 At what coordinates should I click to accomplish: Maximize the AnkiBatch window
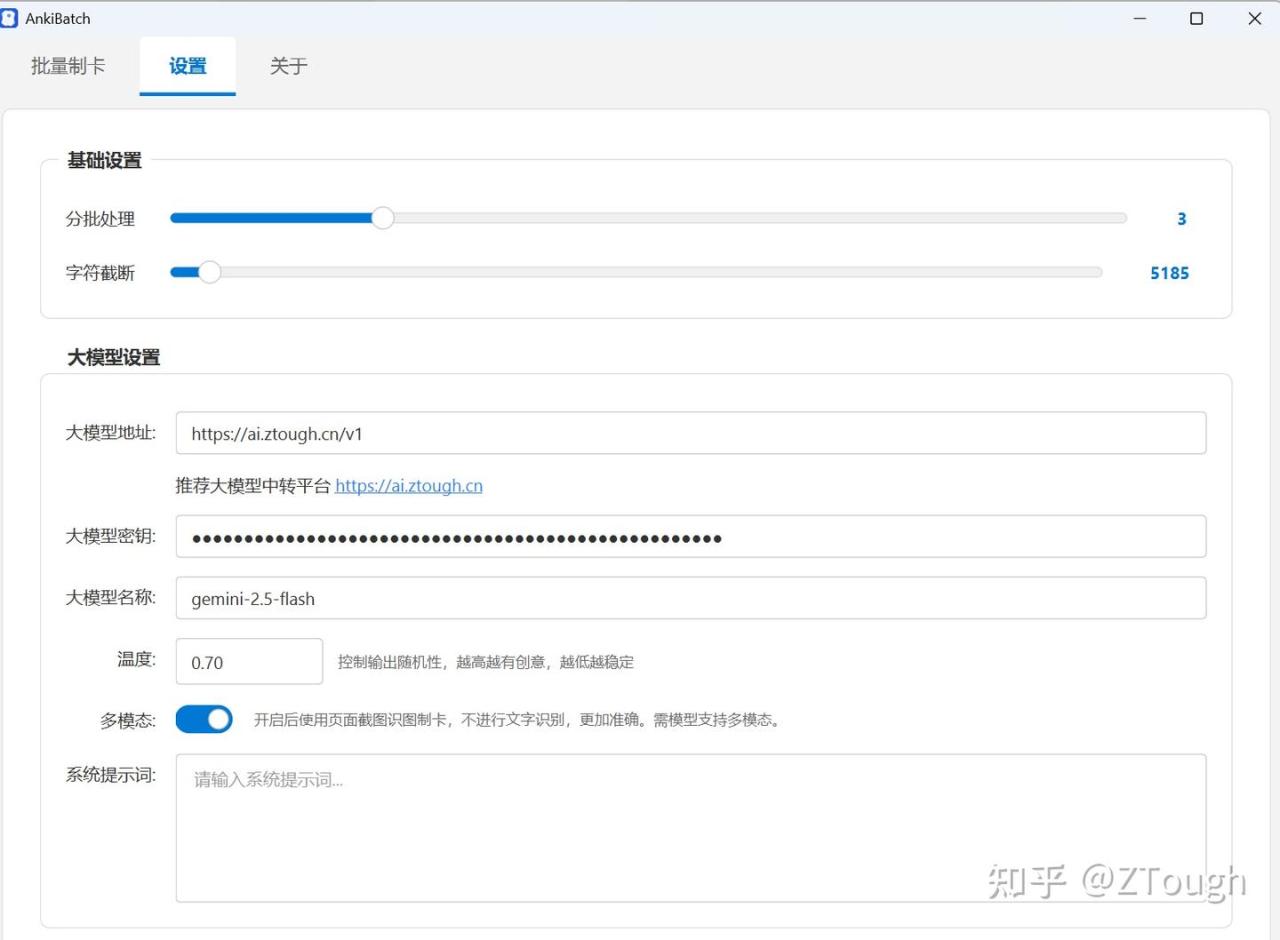[x=1197, y=18]
